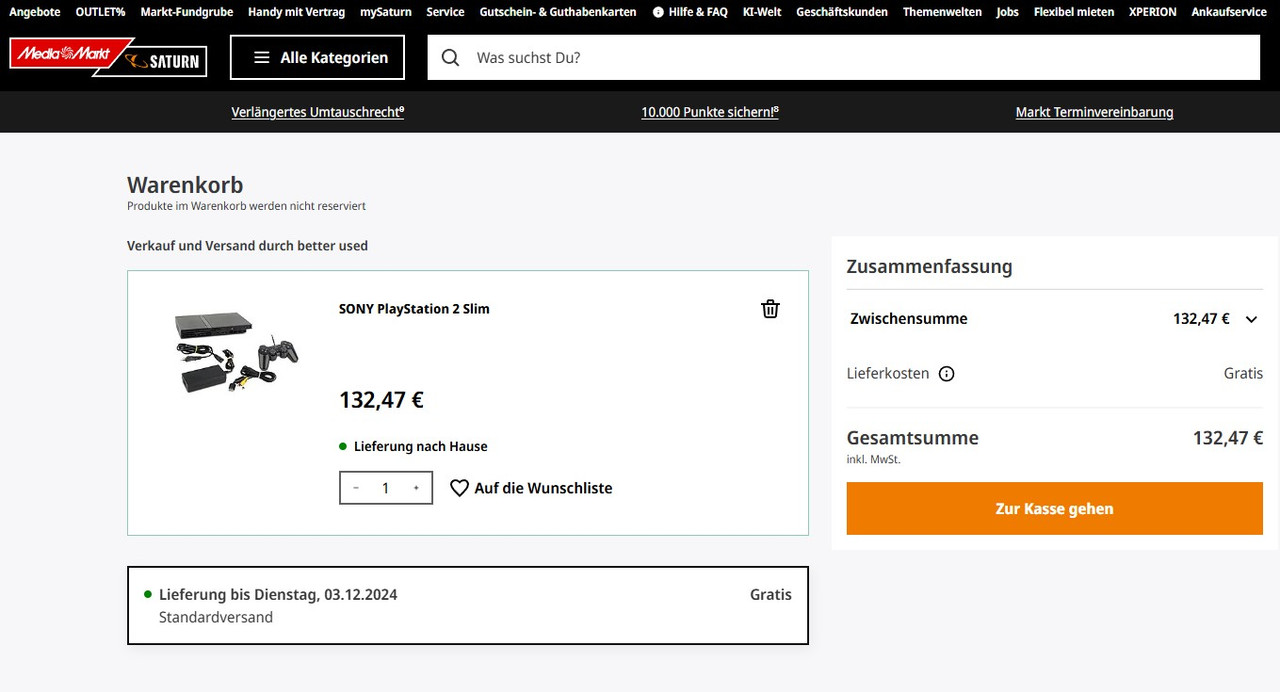Open SONY PlayStation 2 Slim product title
The height and width of the screenshot is (692, 1280).
pyautogui.click(x=414, y=309)
